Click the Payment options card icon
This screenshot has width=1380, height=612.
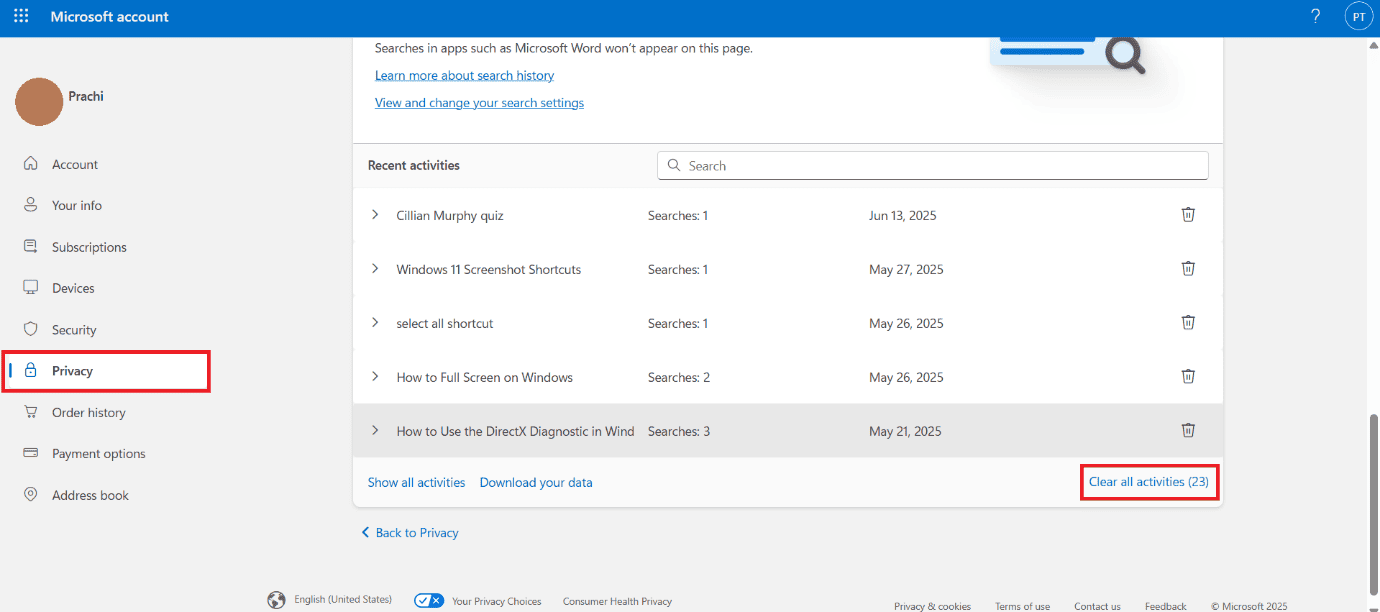31,454
